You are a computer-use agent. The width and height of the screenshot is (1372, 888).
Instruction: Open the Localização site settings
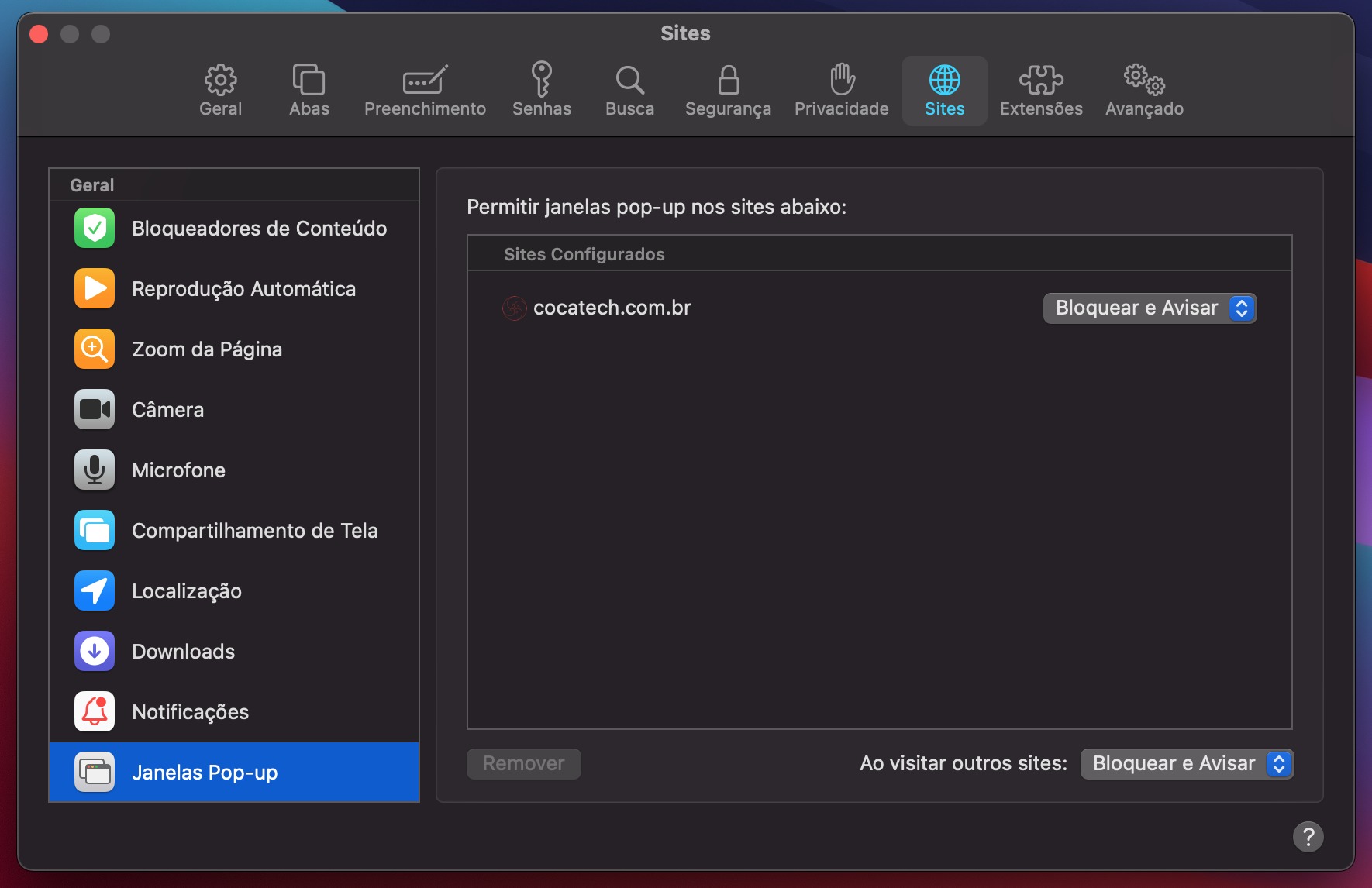click(x=186, y=590)
